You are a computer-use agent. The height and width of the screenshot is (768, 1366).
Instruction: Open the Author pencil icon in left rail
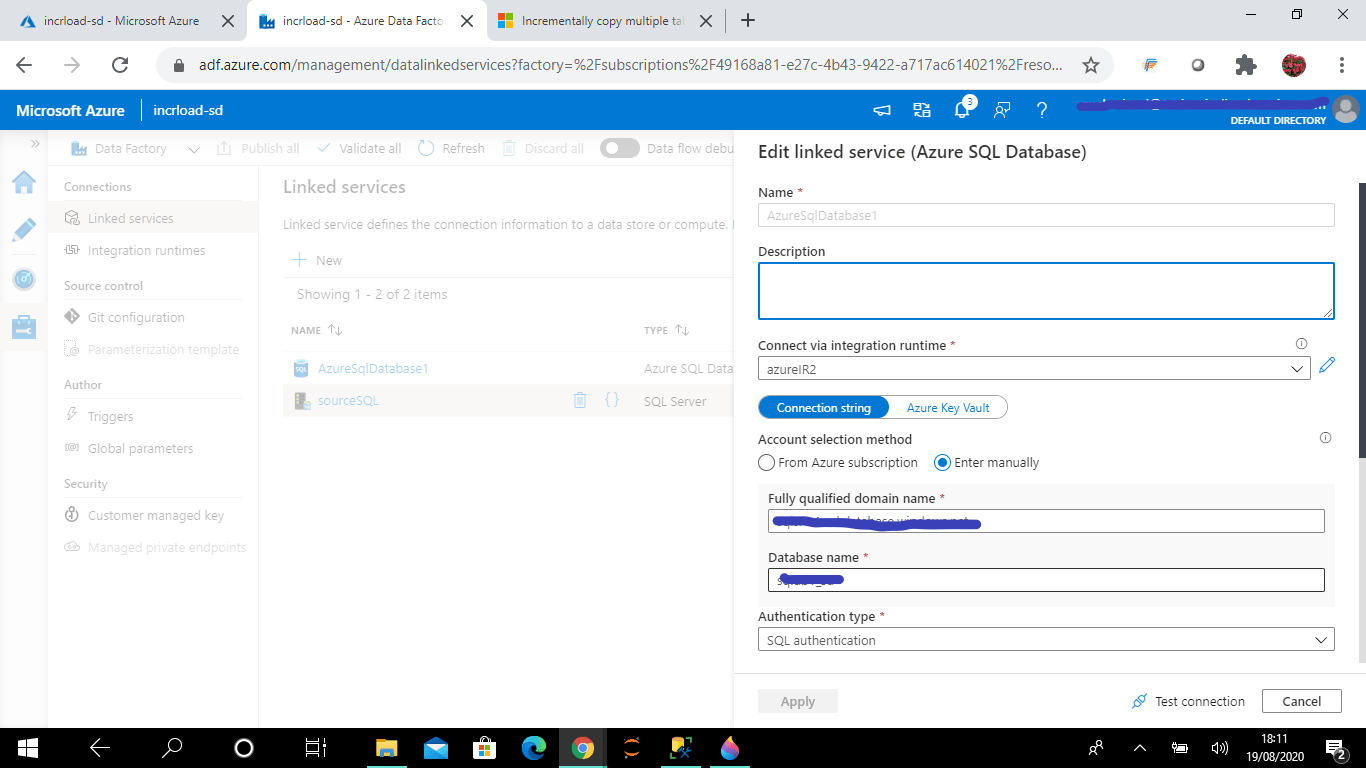[x=24, y=230]
